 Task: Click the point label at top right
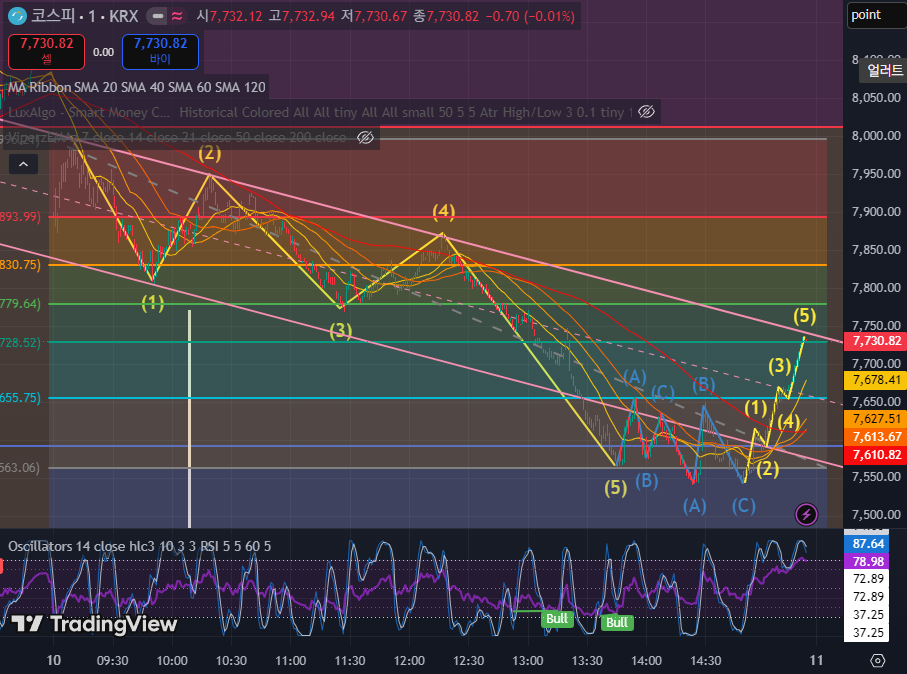coord(876,15)
